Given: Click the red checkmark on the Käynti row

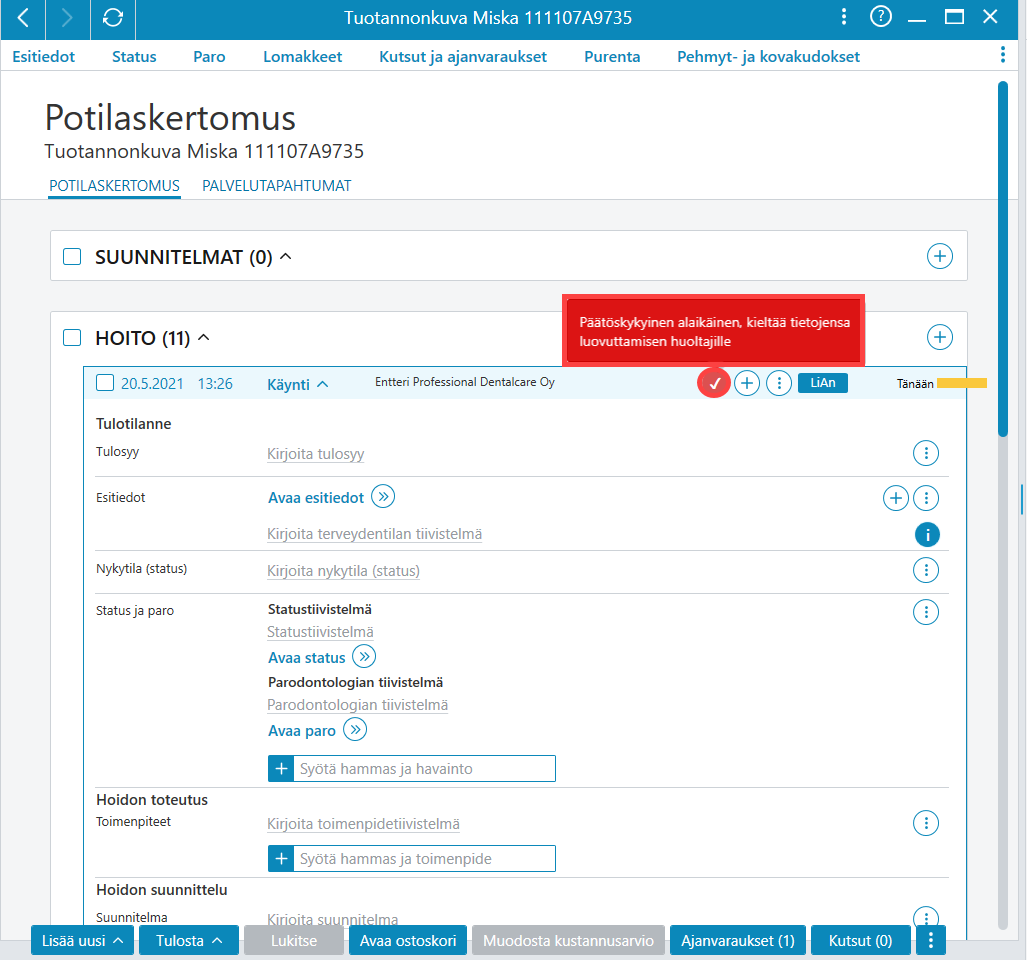Looking at the screenshot, I should (x=714, y=383).
